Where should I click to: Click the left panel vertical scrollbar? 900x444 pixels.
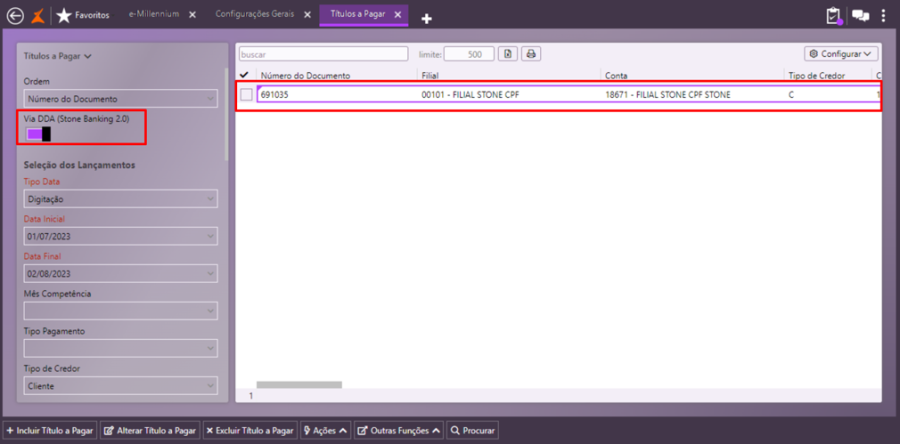[x=226, y=115]
